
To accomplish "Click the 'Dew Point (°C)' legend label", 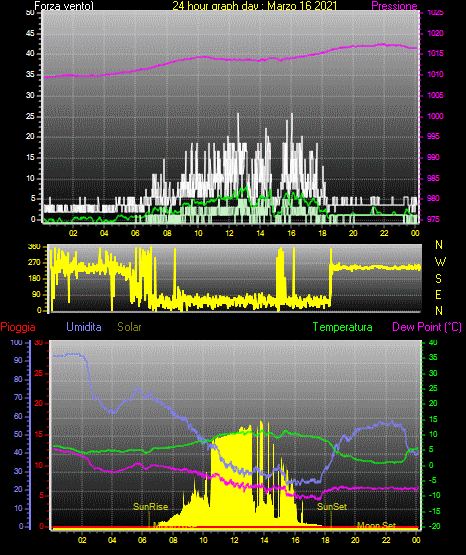I will click(x=427, y=327).
